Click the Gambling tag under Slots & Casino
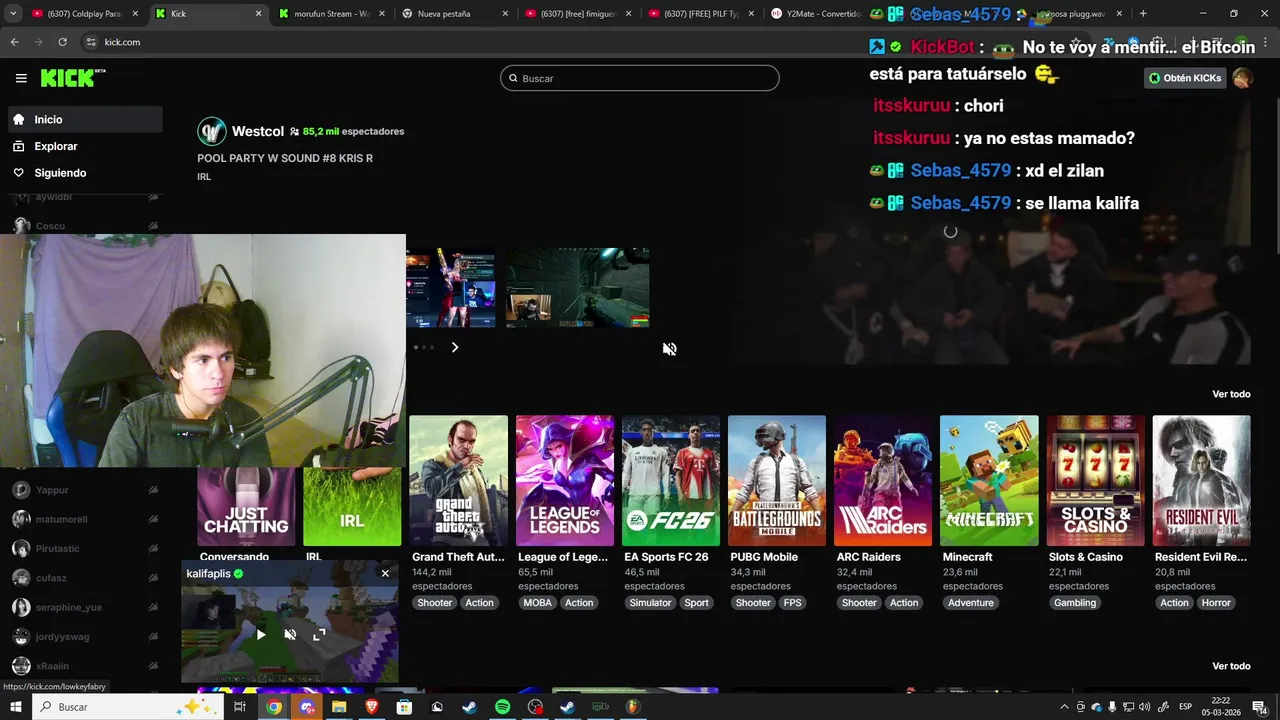Screen dimensions: 1280x720 click(x=1075, y=603)
